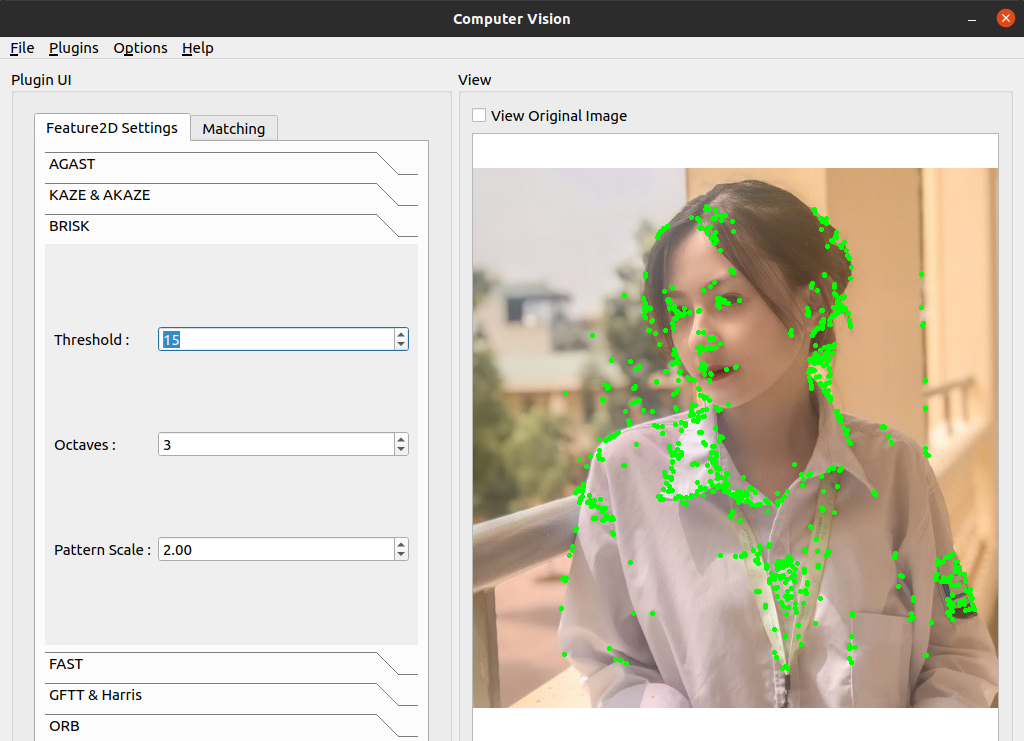Expand the KAZE & AKAZE section

pyautogui.click(x=231, y=195)
